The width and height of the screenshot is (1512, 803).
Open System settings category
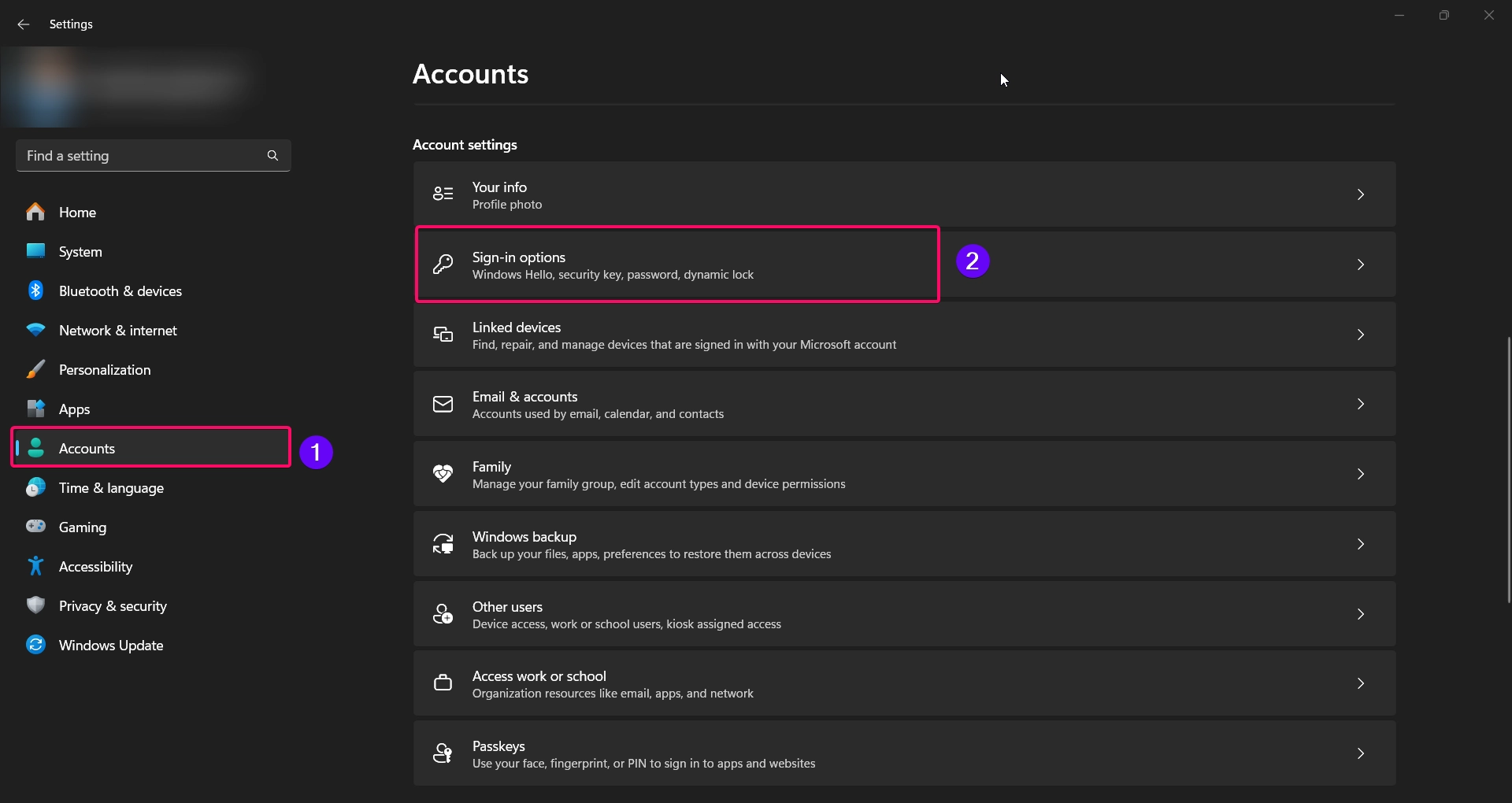point(153,251)
